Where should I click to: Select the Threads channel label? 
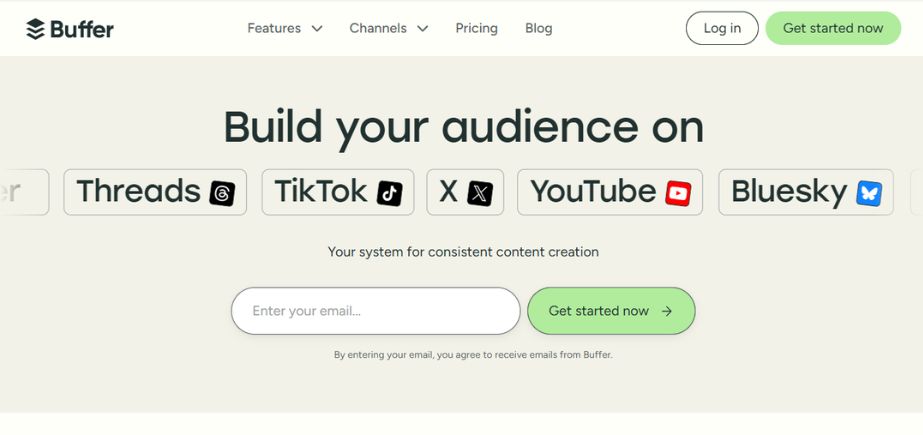click(139, 192)
